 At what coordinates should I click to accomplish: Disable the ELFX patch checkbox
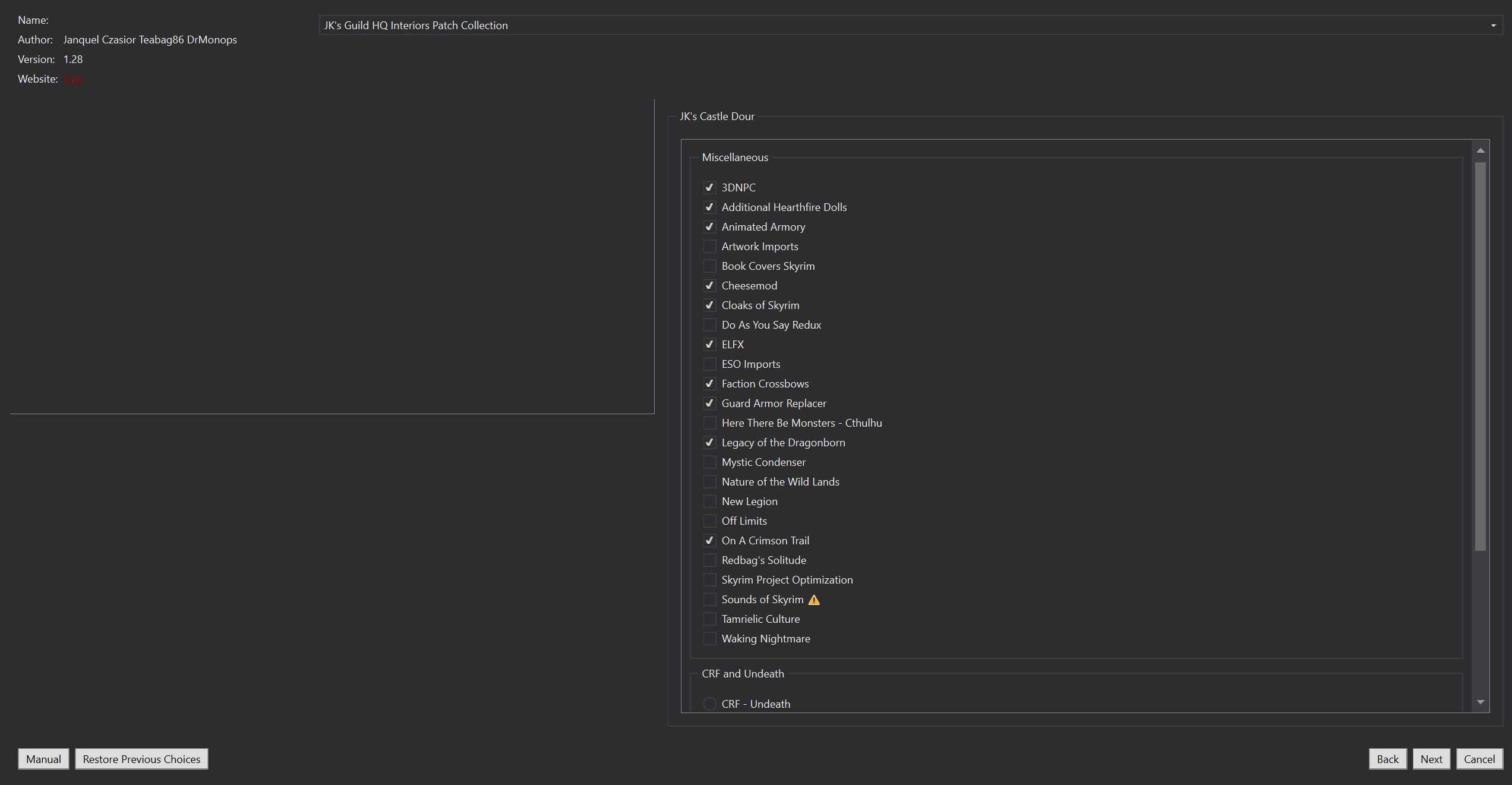pos(709,344)
